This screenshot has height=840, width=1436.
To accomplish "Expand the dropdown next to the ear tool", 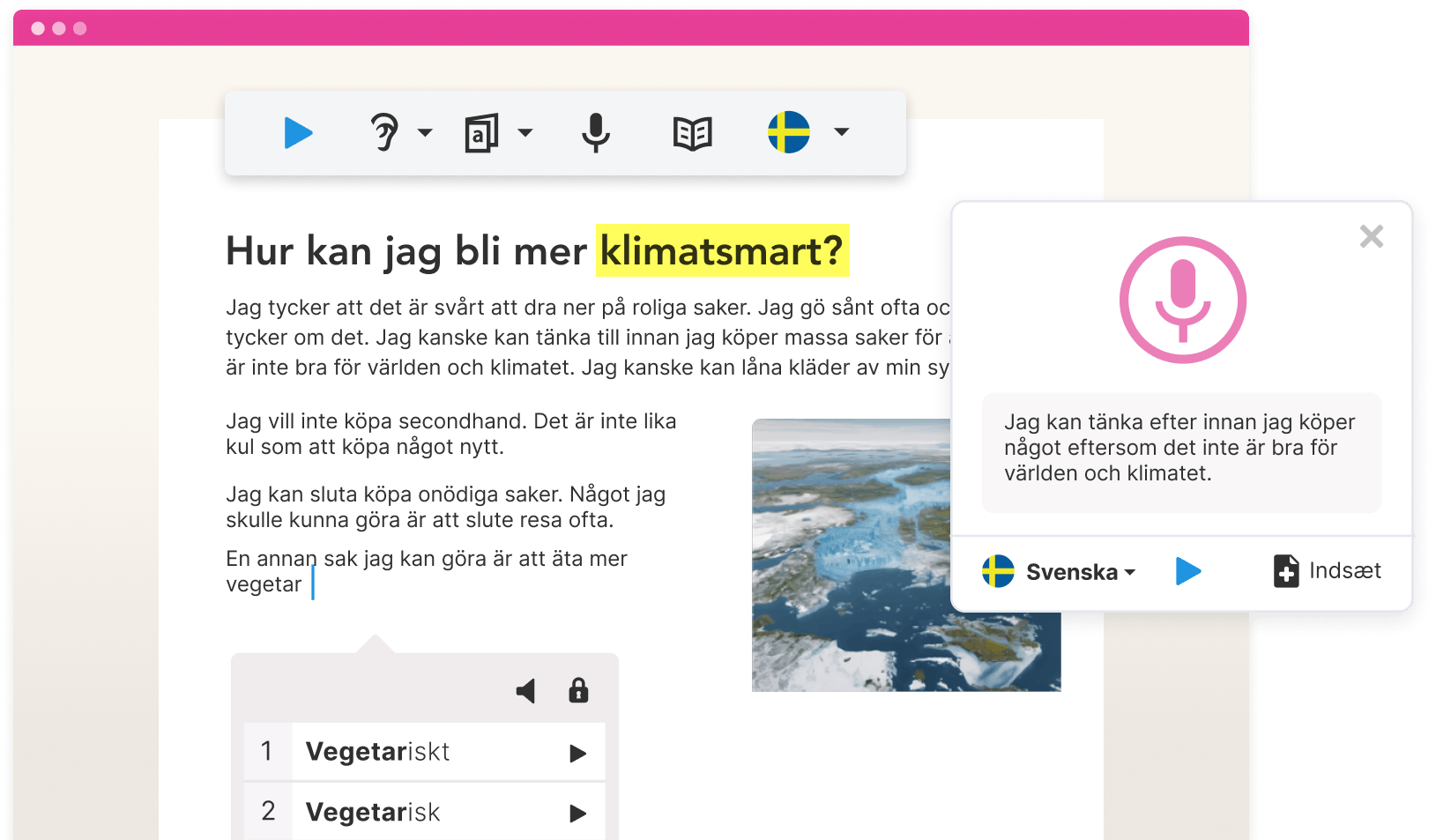I will (x=427, y=133).
